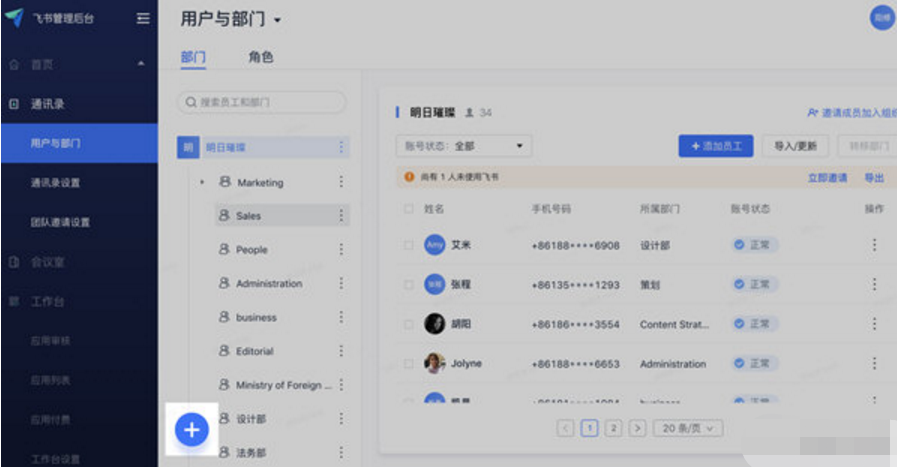Click the next page arrow
Screen dimensions: 897x467
(637, 428)
